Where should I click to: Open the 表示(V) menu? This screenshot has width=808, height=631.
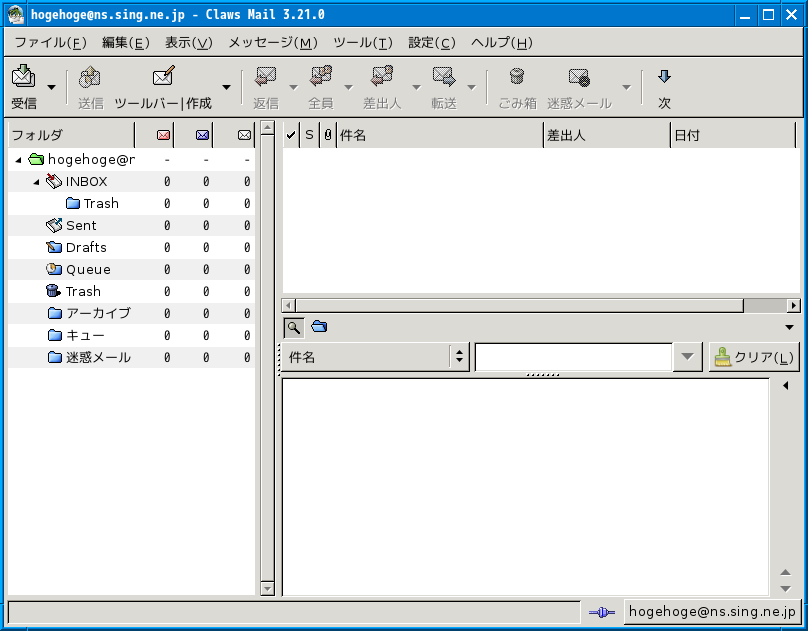click(189, 43)
